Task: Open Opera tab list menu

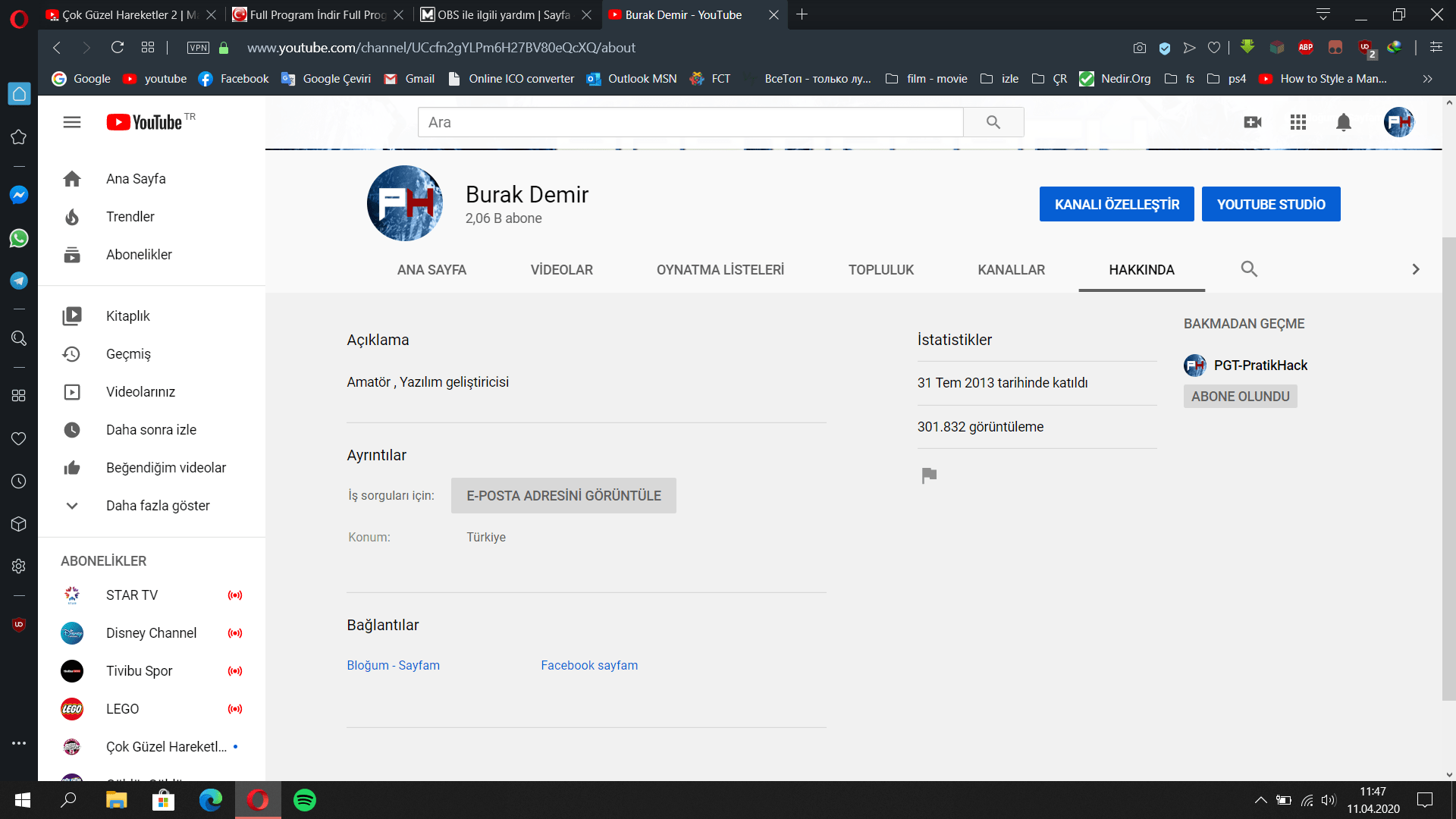Action: [x=1323, y=14]
